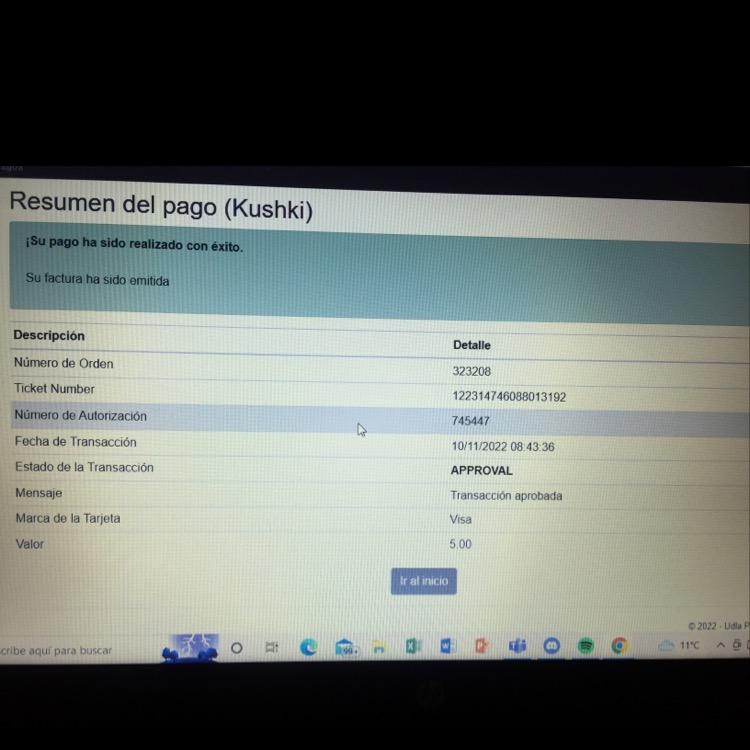Launch Excel from the taskbar
The image size is (750, 750).
click(413, 647)
